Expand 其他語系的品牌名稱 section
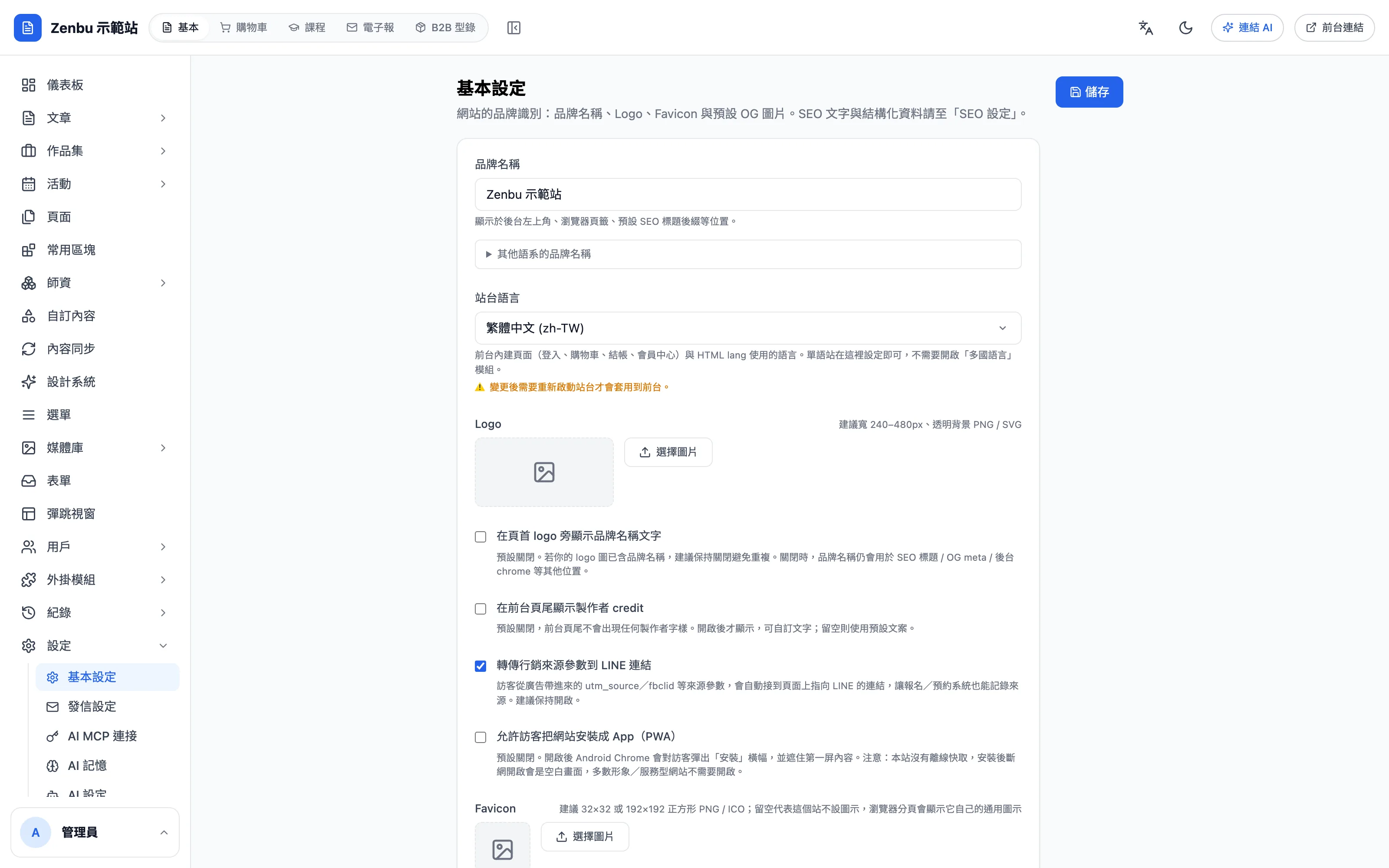 [x=748, y=254]
